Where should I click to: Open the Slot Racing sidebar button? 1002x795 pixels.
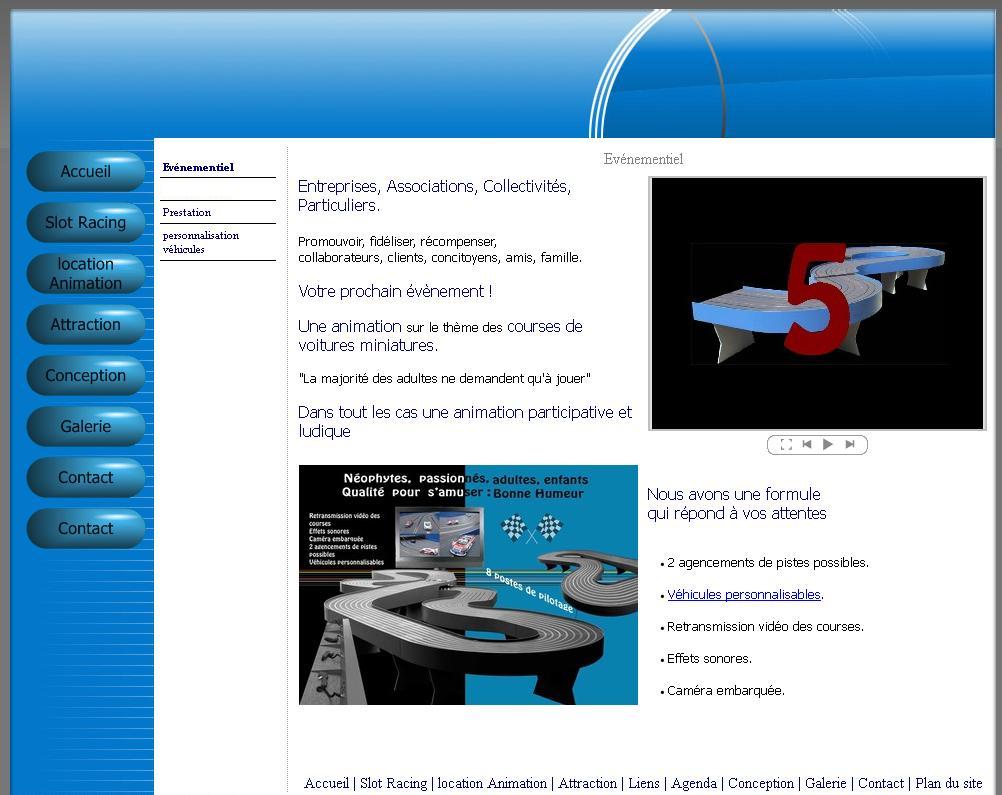(x=86, y=223)
